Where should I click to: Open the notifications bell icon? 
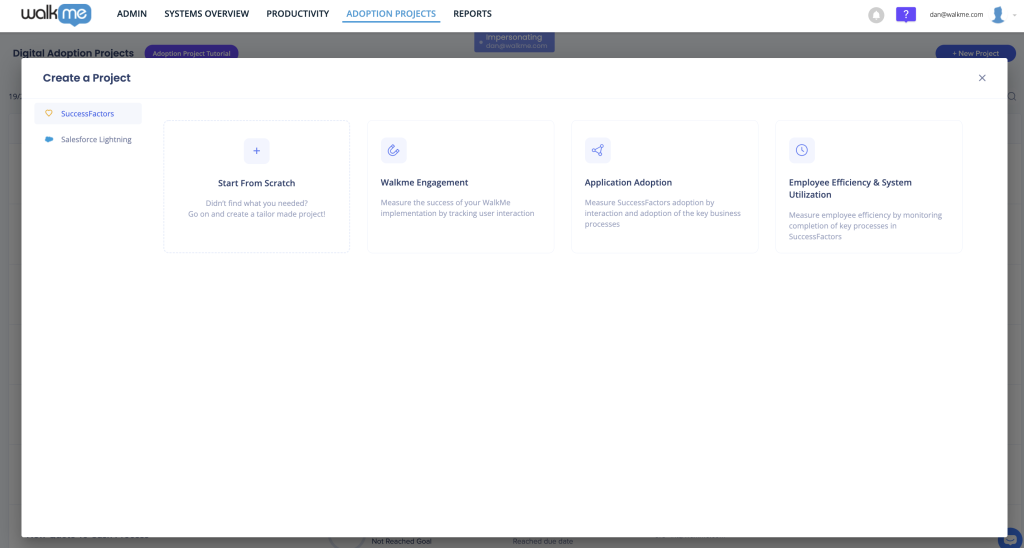point(876,15)
